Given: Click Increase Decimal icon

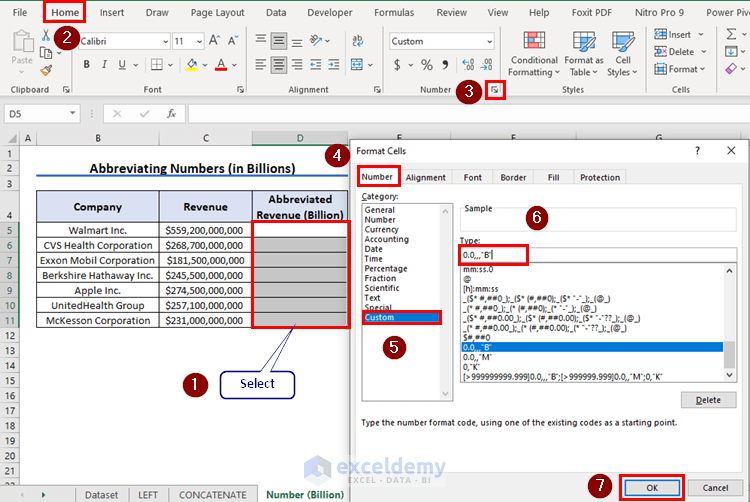Looking at the screenshot, I should 468,64.
